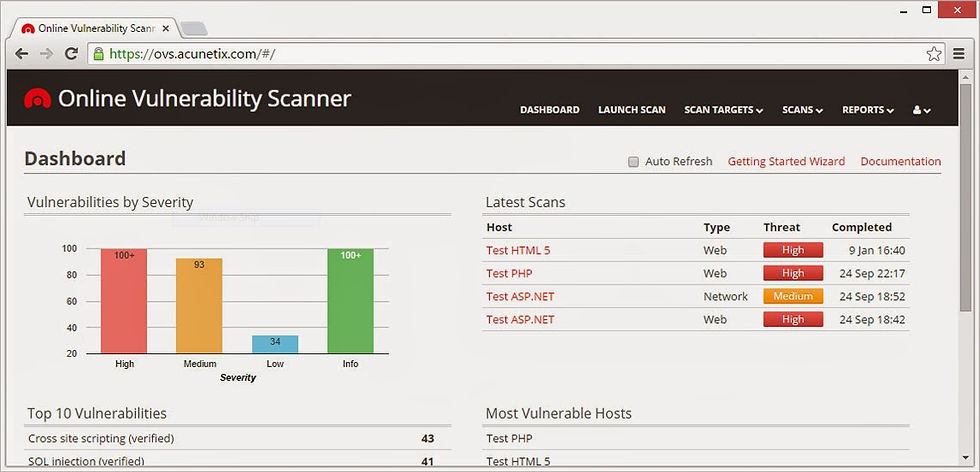The height and width of the screenshot is (472, 980).
Task: Open a new browser tab
Action: click(x=194, y=29)
